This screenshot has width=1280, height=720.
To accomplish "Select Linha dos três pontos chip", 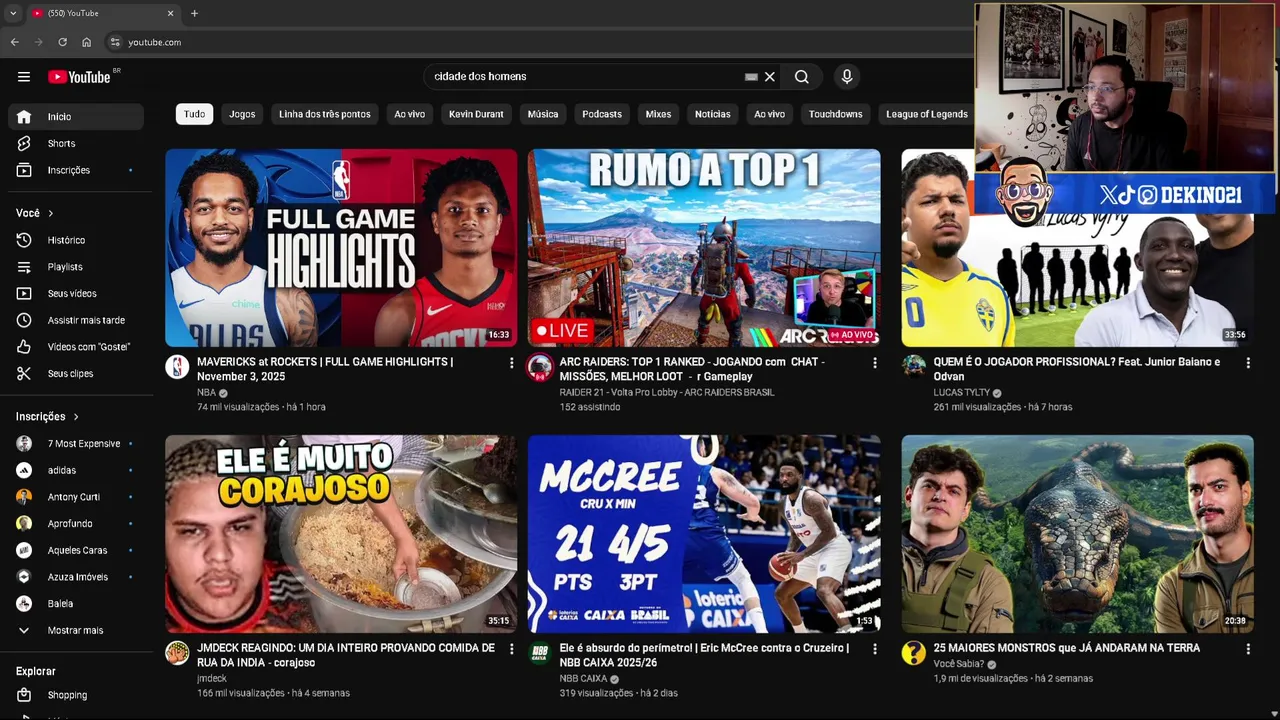I will [325, 114].
